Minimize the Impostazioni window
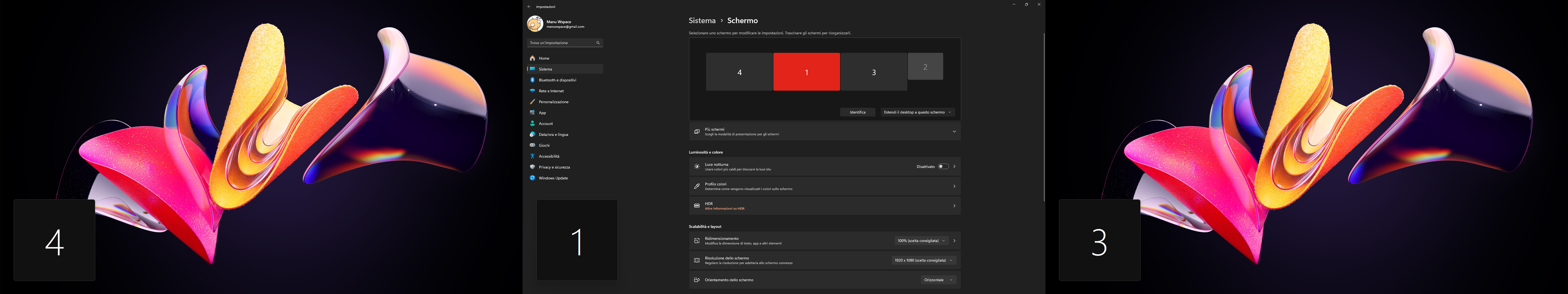The width and height of the screenshot is (1568, 294). click(x=1014, y=4)
